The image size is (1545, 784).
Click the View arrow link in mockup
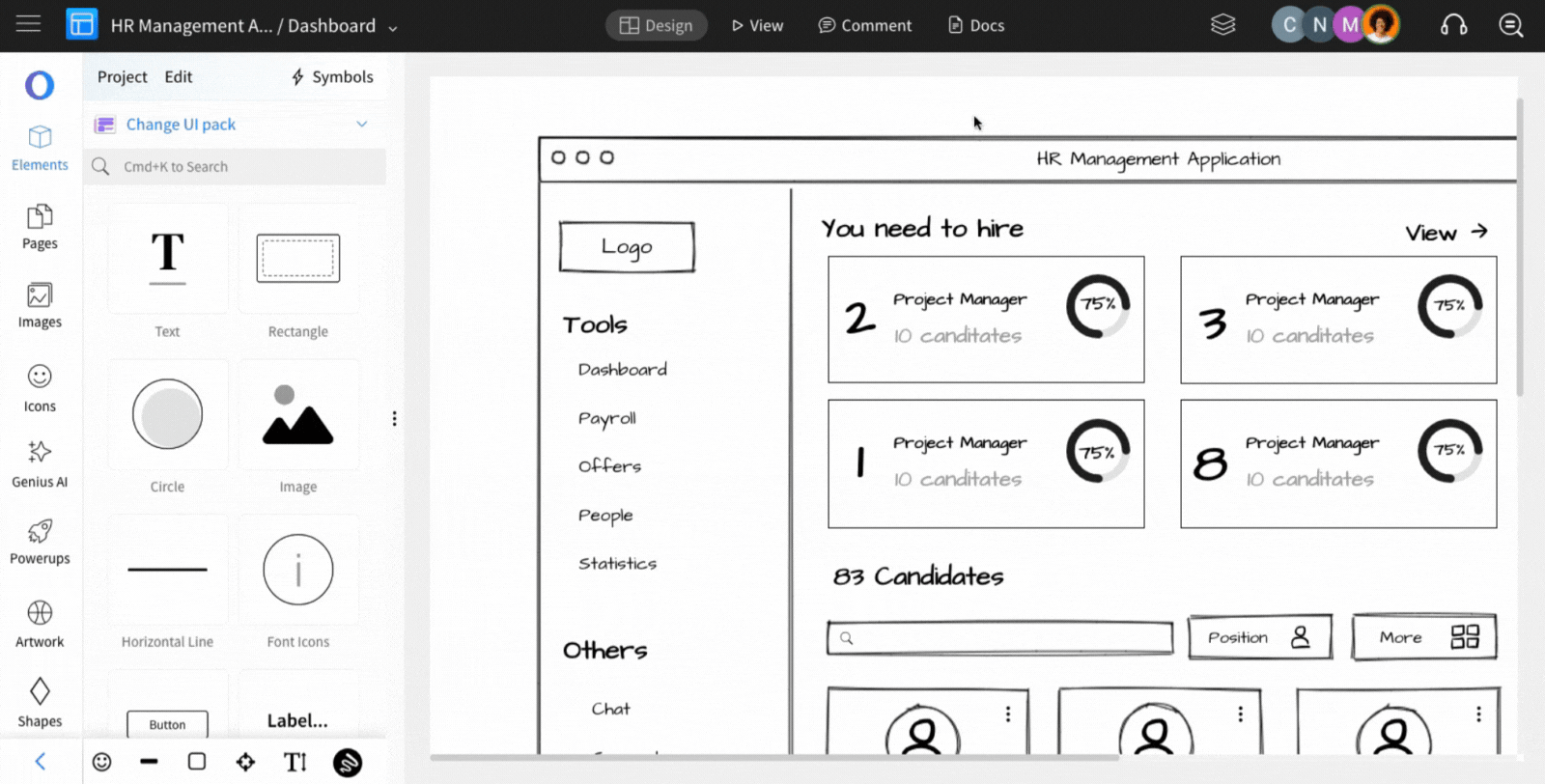pos(1447,233)
